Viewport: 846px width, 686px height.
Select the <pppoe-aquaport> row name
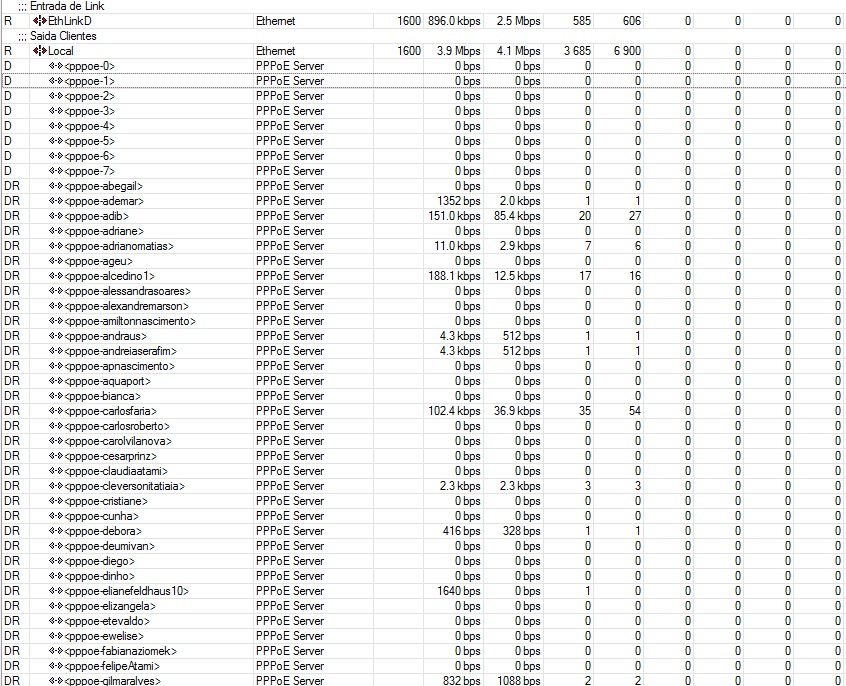pos(107,382)
